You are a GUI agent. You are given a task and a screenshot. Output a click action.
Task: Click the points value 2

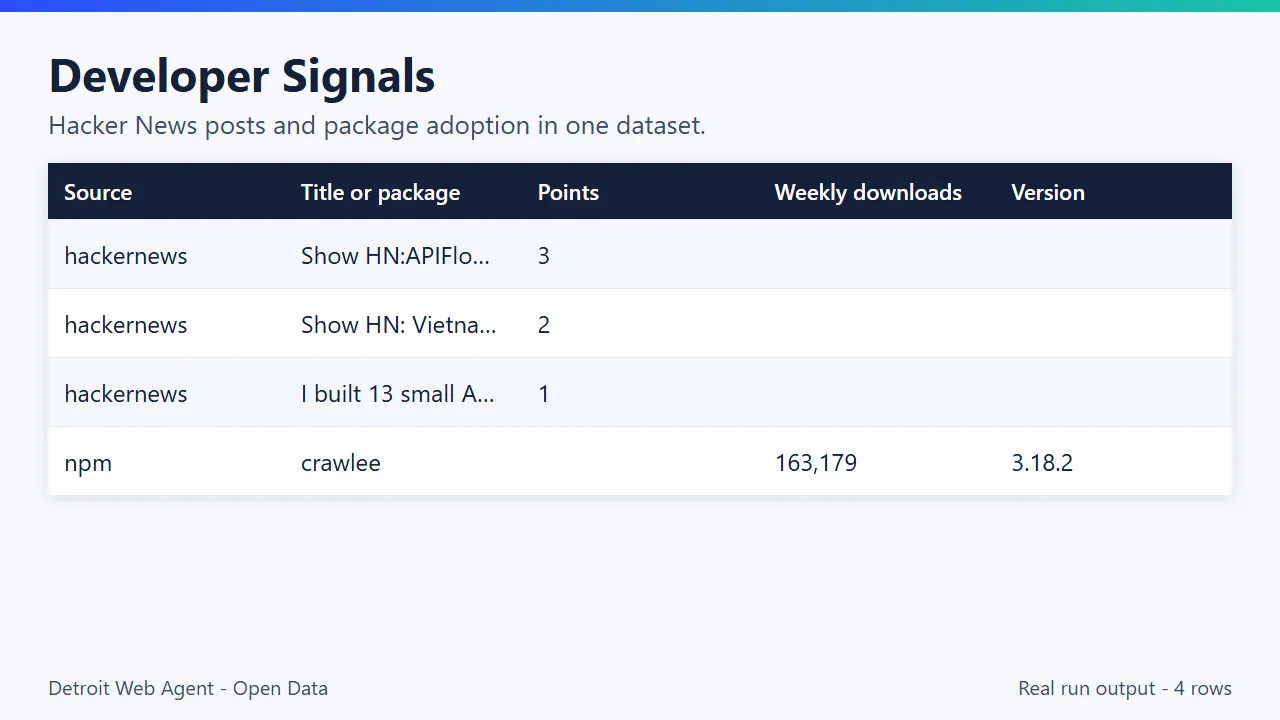pos(544,324)
